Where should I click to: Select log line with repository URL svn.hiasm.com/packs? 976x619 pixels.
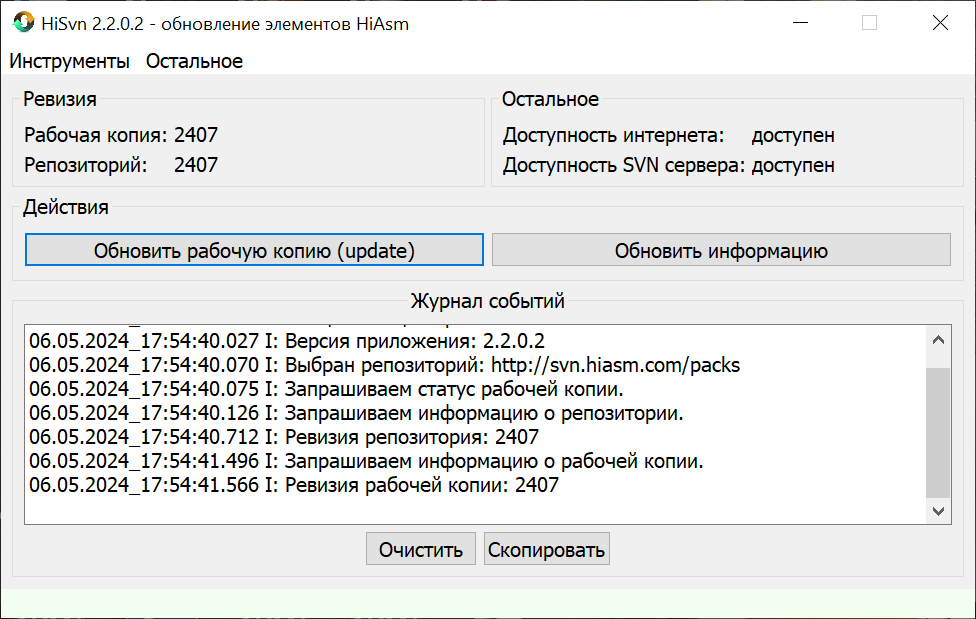pyautogui.click(x=385, y=365)
